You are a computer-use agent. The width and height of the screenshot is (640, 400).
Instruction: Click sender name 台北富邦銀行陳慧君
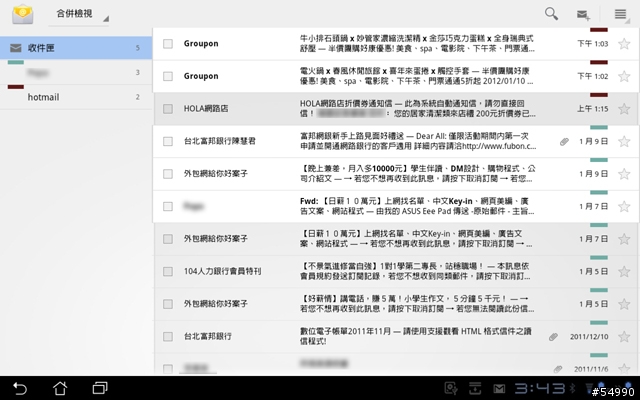(x=220, y=141)
